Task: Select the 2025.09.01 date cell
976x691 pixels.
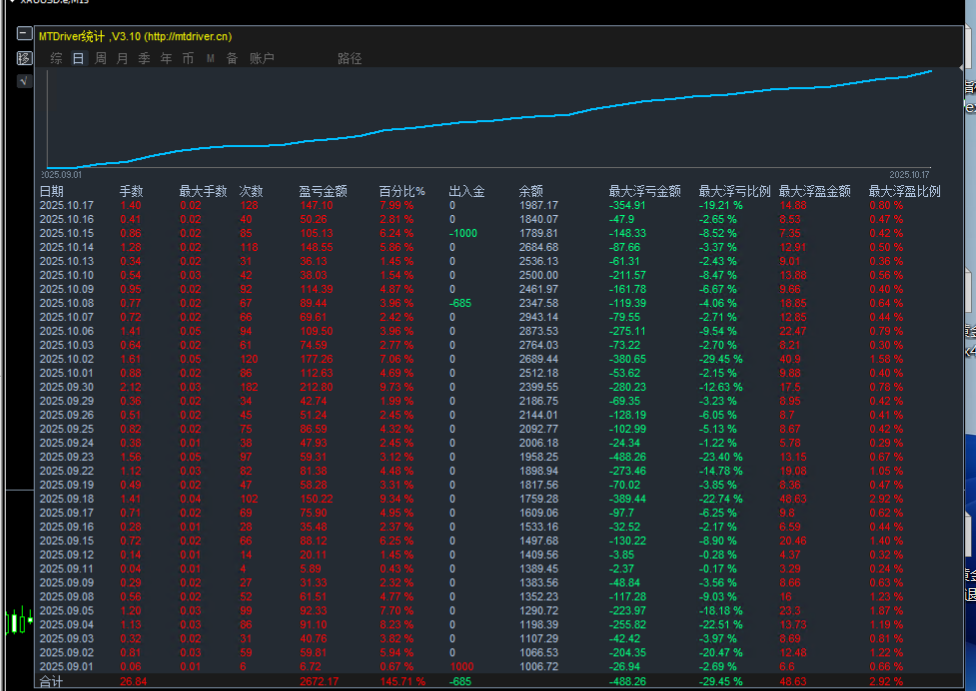Action: point(67,667)
